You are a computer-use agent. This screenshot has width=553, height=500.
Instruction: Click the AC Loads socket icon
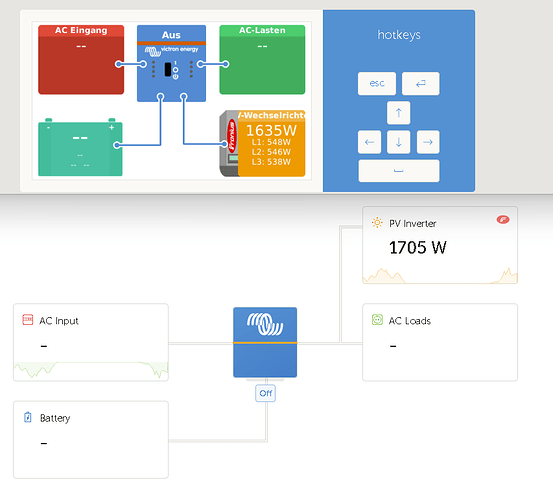point(377,320)
